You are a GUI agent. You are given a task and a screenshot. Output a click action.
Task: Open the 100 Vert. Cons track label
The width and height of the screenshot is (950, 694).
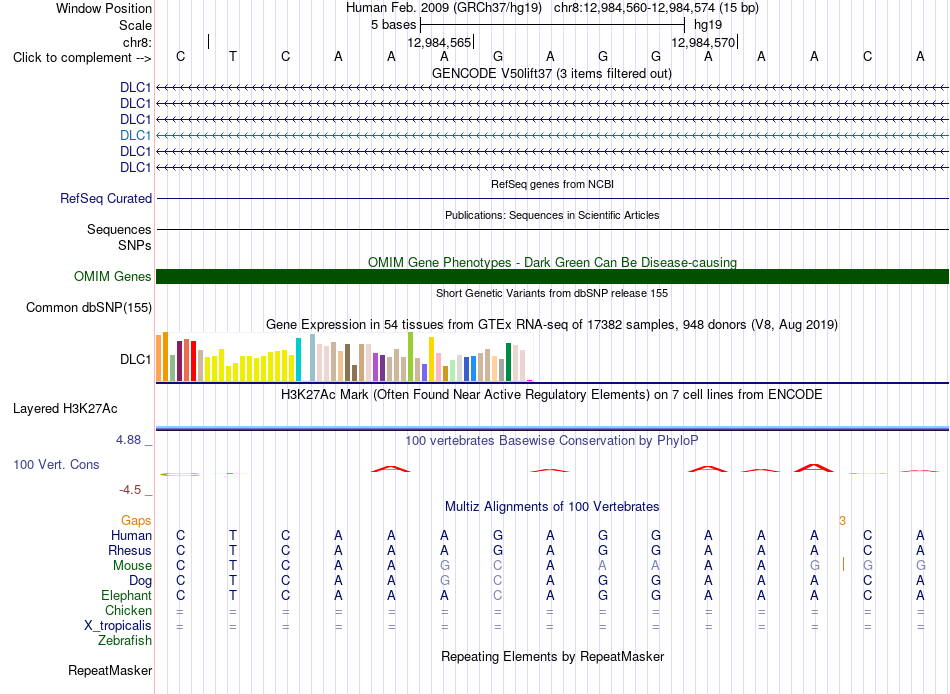56,464
